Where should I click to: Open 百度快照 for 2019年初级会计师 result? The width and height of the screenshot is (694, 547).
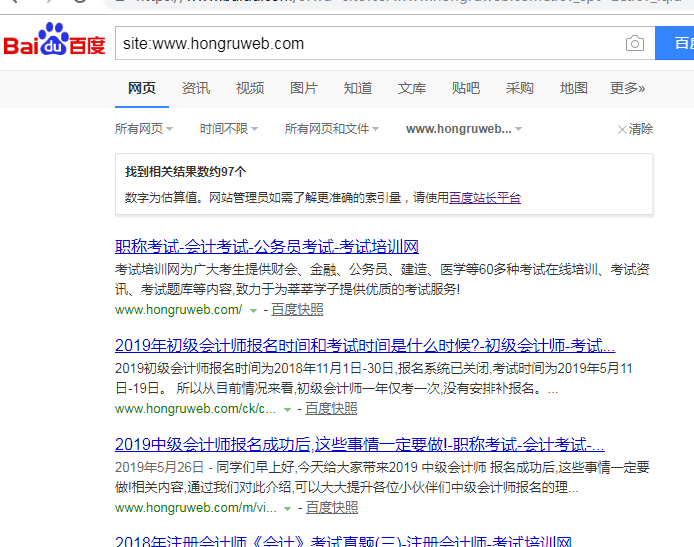[x=331, y=408]
